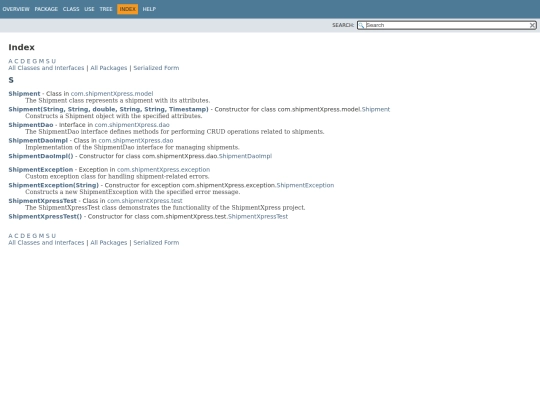Screen dimensions: 540x405
Task: Open the Tree navigation tab
Action: tap(106, 9)
